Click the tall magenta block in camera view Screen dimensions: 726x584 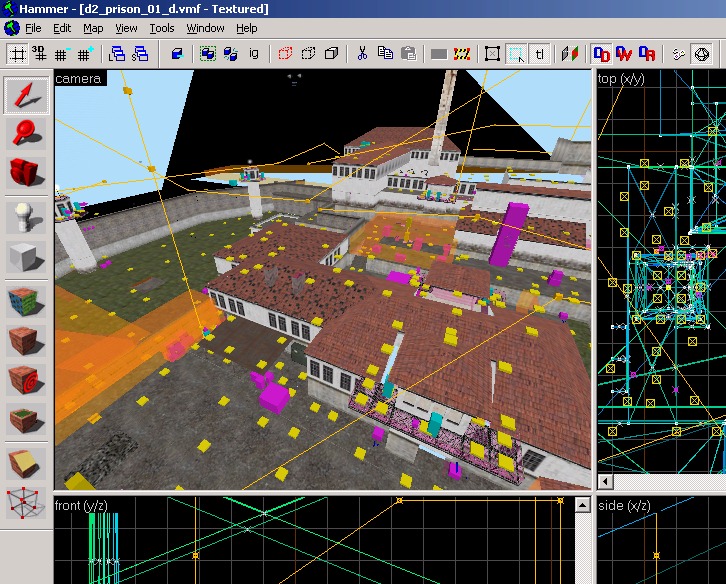[x=508, y=234]
